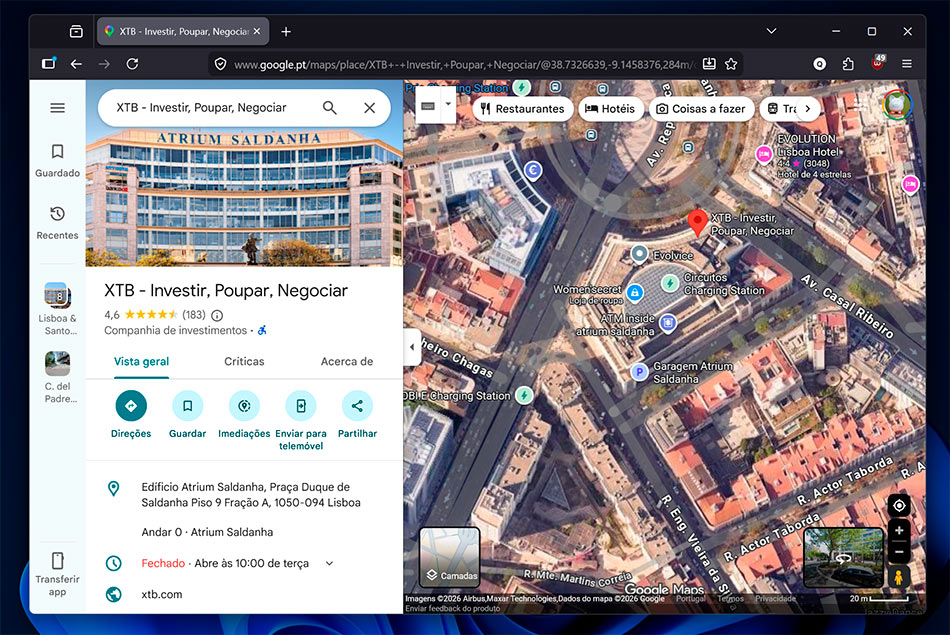Open the Camadas layers switcher
950x635 pixels.
(450, 557)
